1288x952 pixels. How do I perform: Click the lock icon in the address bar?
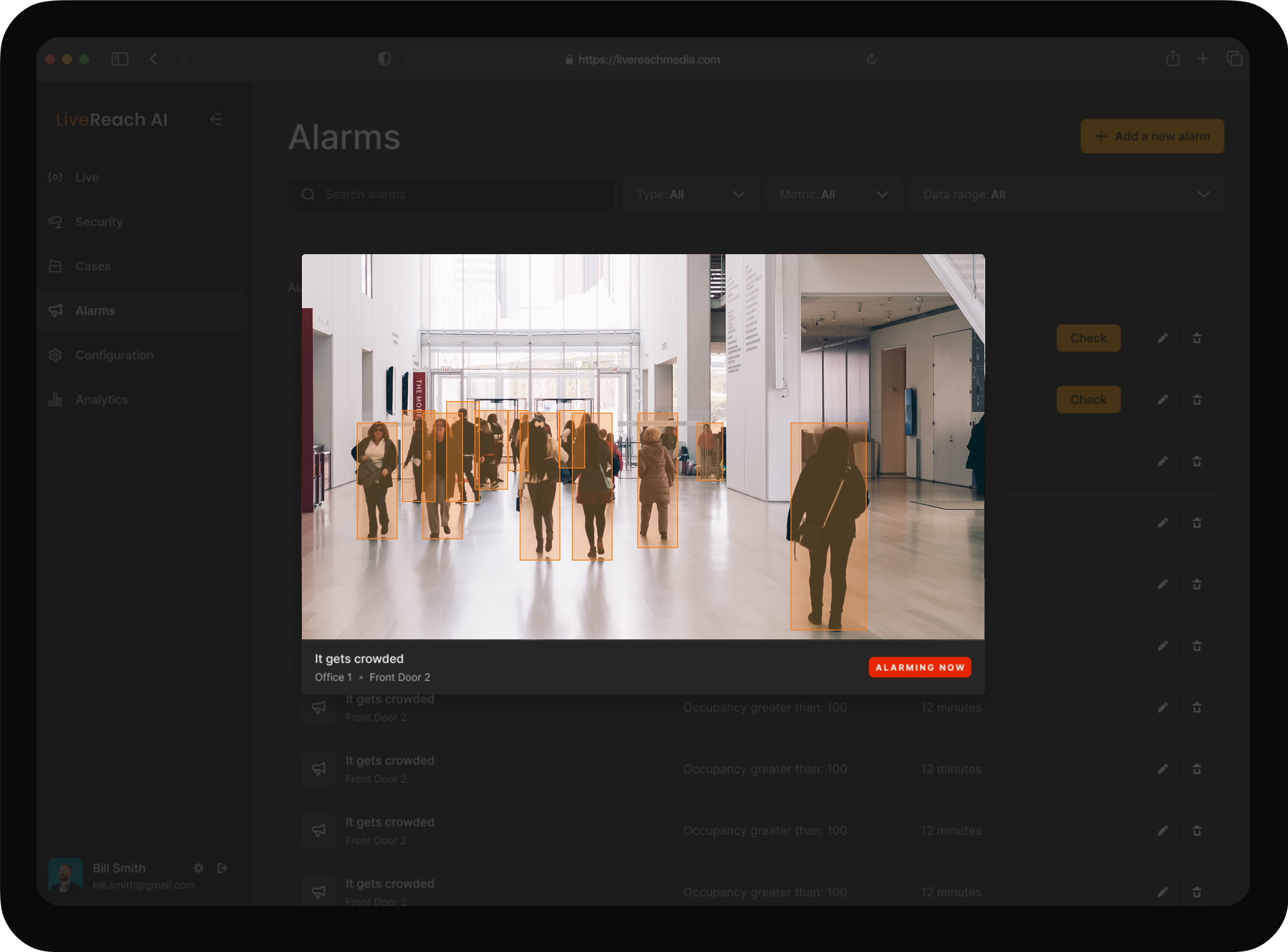[569, 59]
